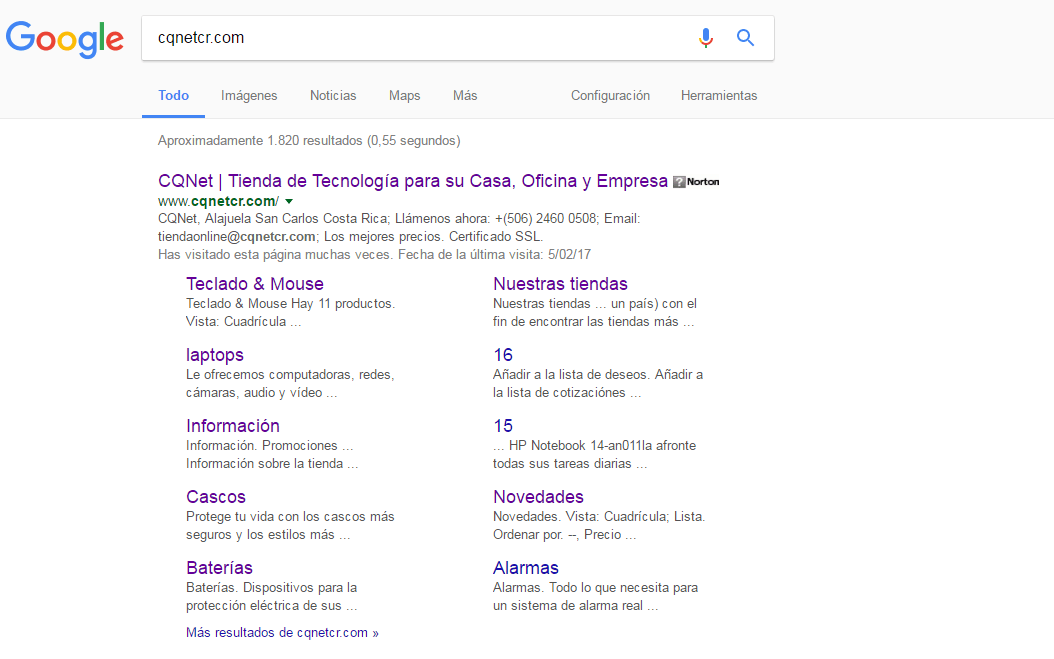1054x659 pixels.
Task: Click 'Nuestras tiendas ... un país) con el' snippet
Action: pyautogui.click(x=595, y=304)
